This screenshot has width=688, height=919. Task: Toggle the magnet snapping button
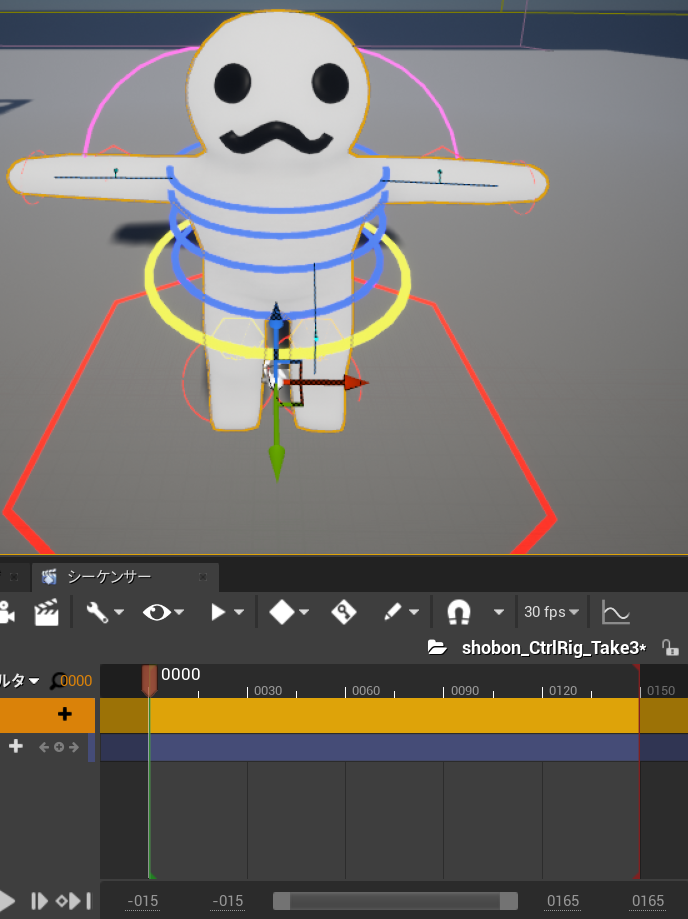coord(459,612)
